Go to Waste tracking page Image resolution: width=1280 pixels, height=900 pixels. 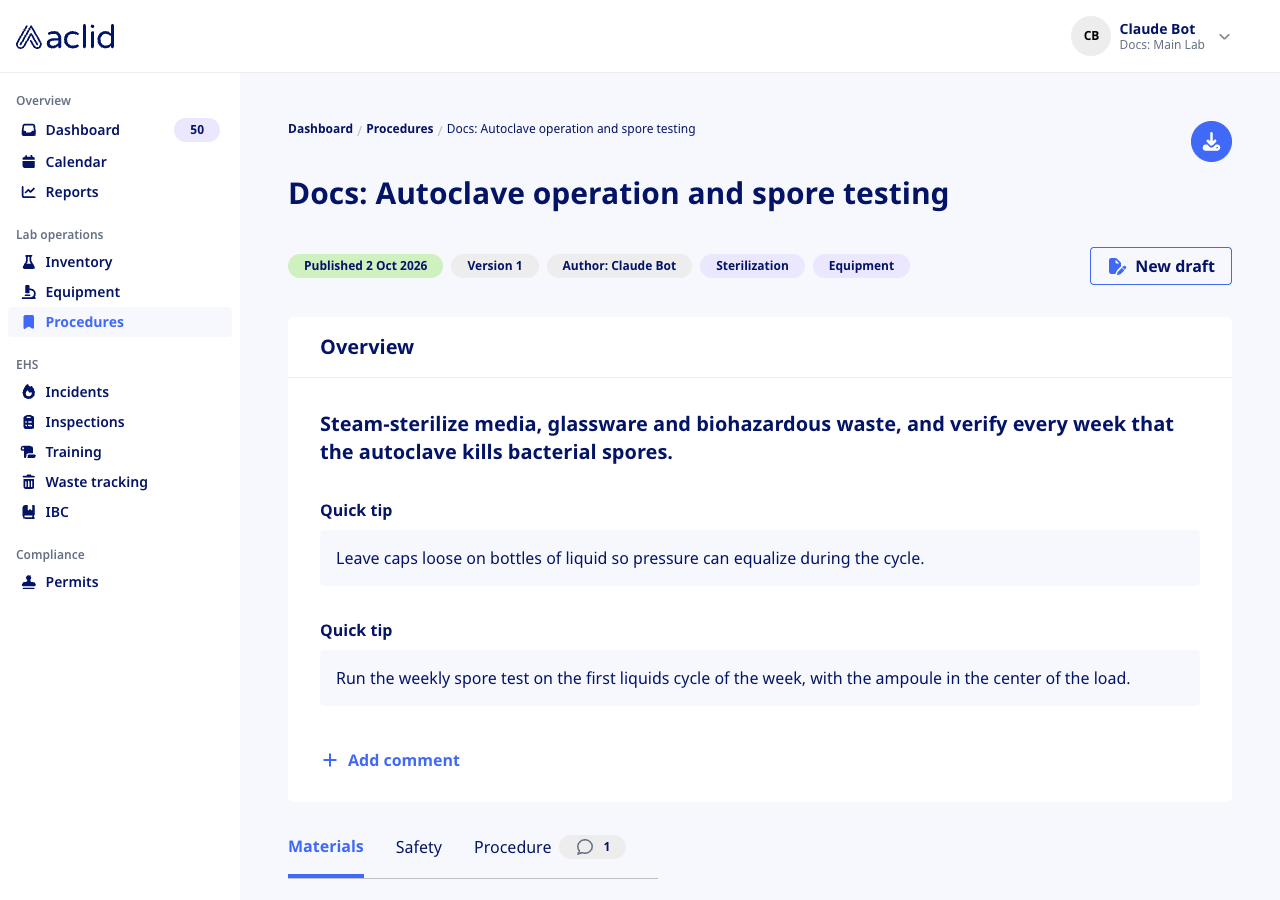(x=120, y=482)
